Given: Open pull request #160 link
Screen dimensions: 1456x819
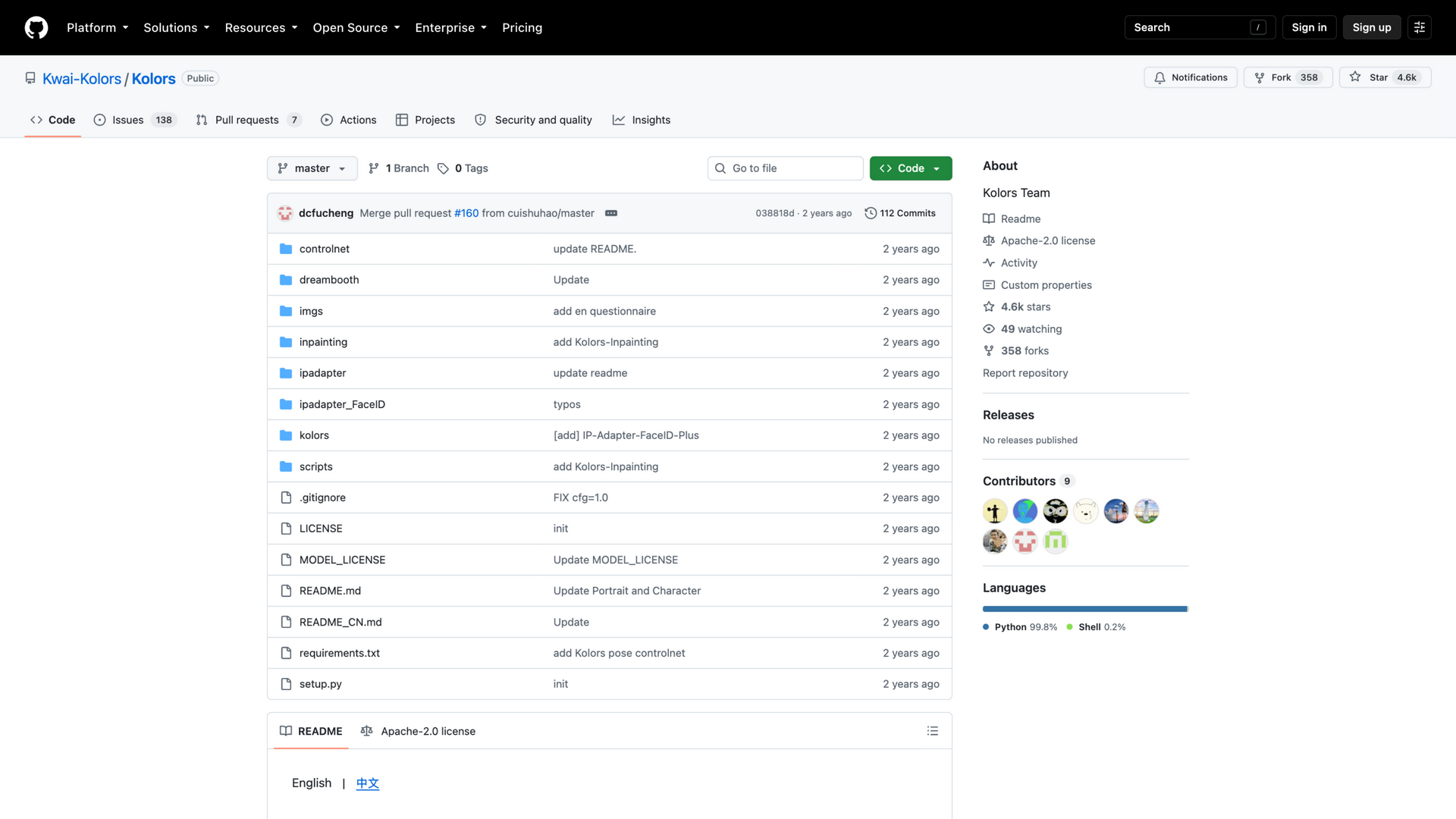Looking at the screenshot, I should [x=466, y=213].
